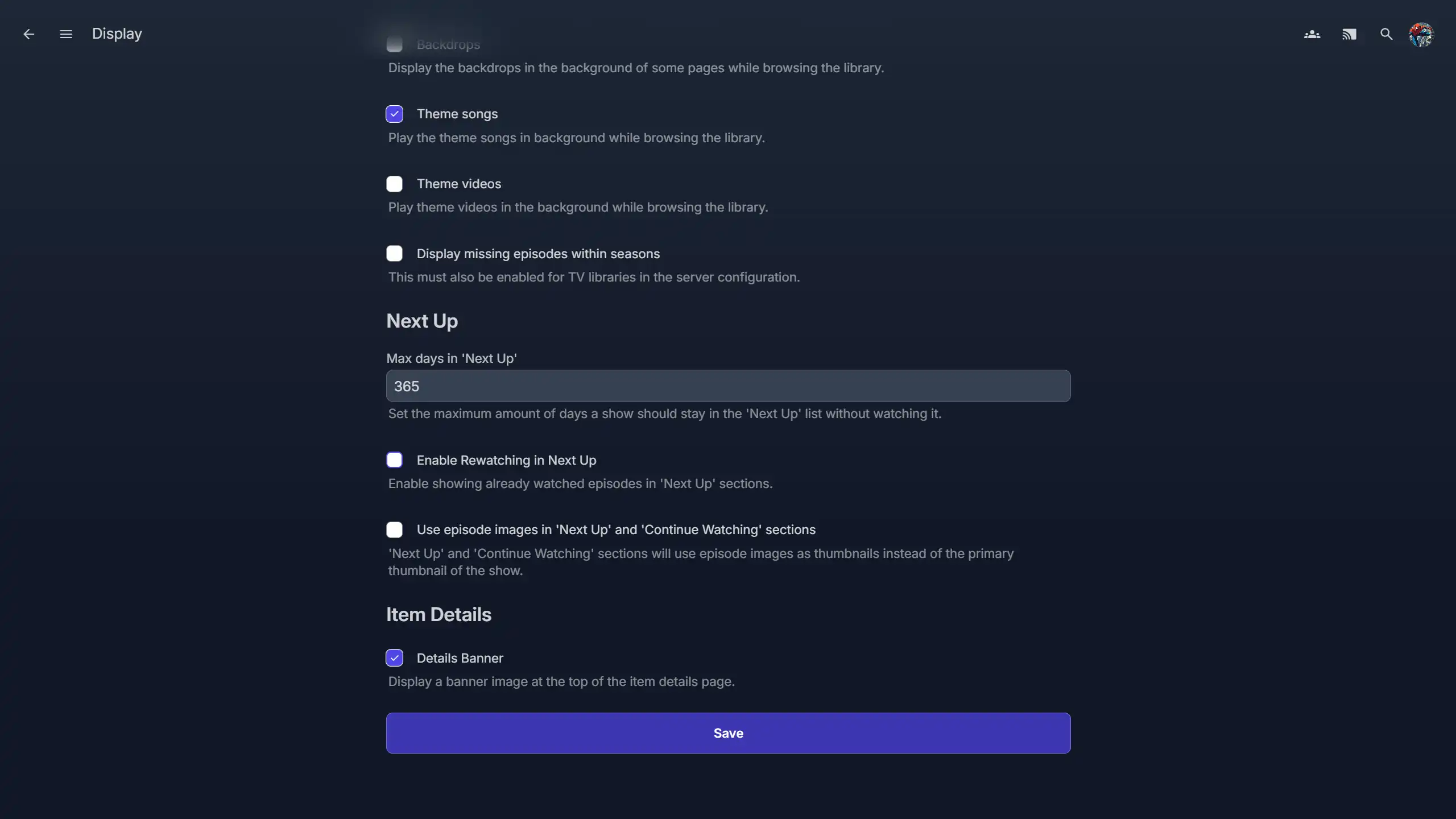The image size is (1456, 819).
Task: Click the Max days in Next Up field
Action: [x=728, y=386]
